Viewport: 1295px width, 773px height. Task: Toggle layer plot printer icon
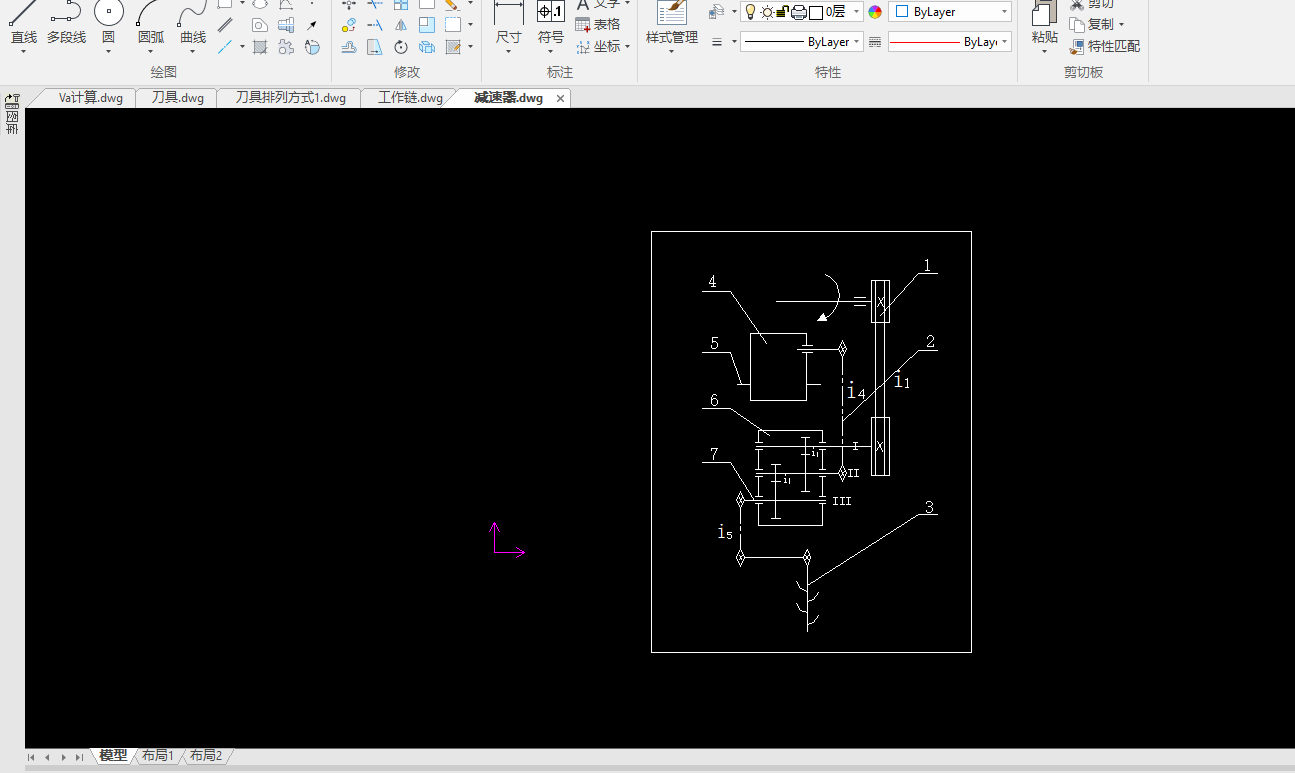pos(798,12)
